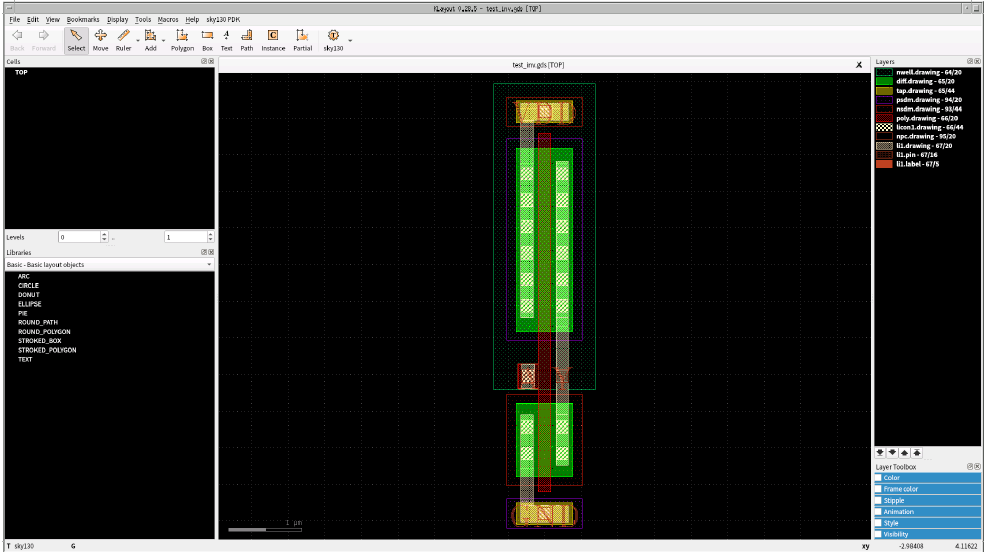
Task: Select the TOP cell in Cells panel
Action: pos(21,72)
